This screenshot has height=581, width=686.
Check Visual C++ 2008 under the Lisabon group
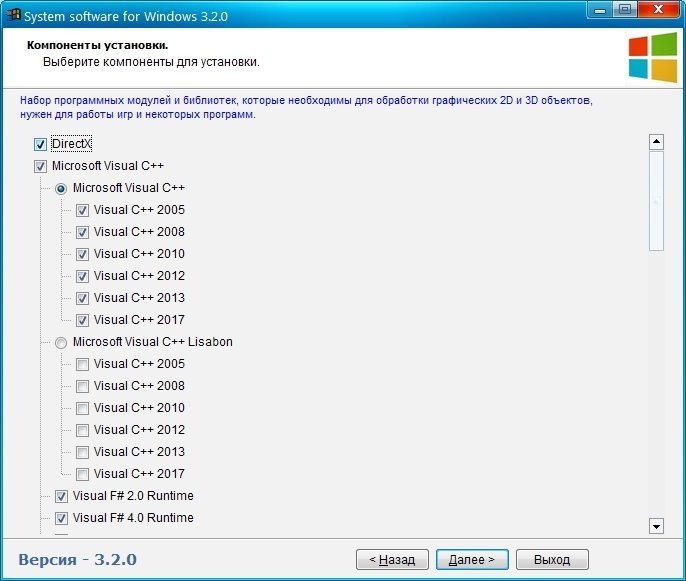point(82,386)
